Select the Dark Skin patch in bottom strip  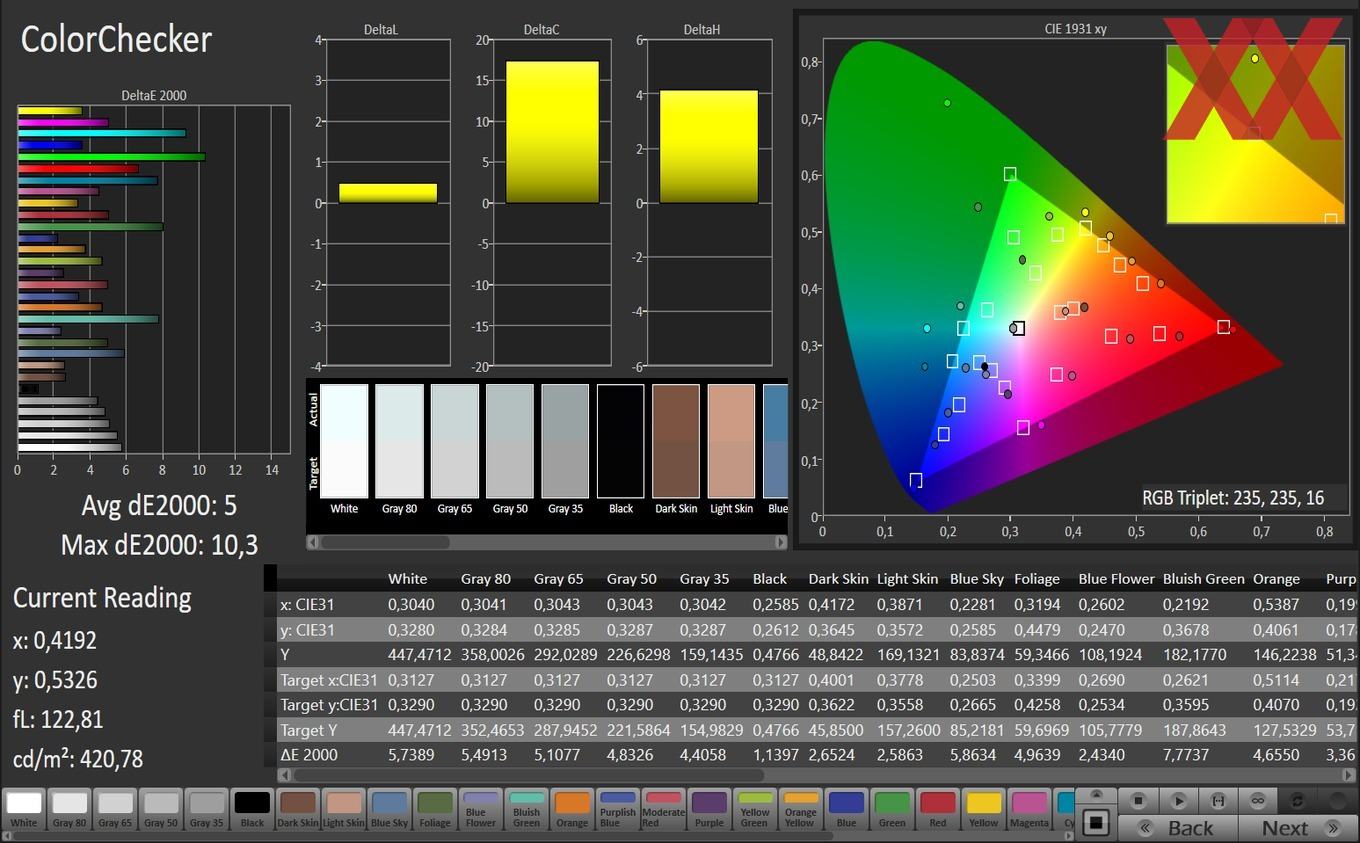click(x=297, y=809)
